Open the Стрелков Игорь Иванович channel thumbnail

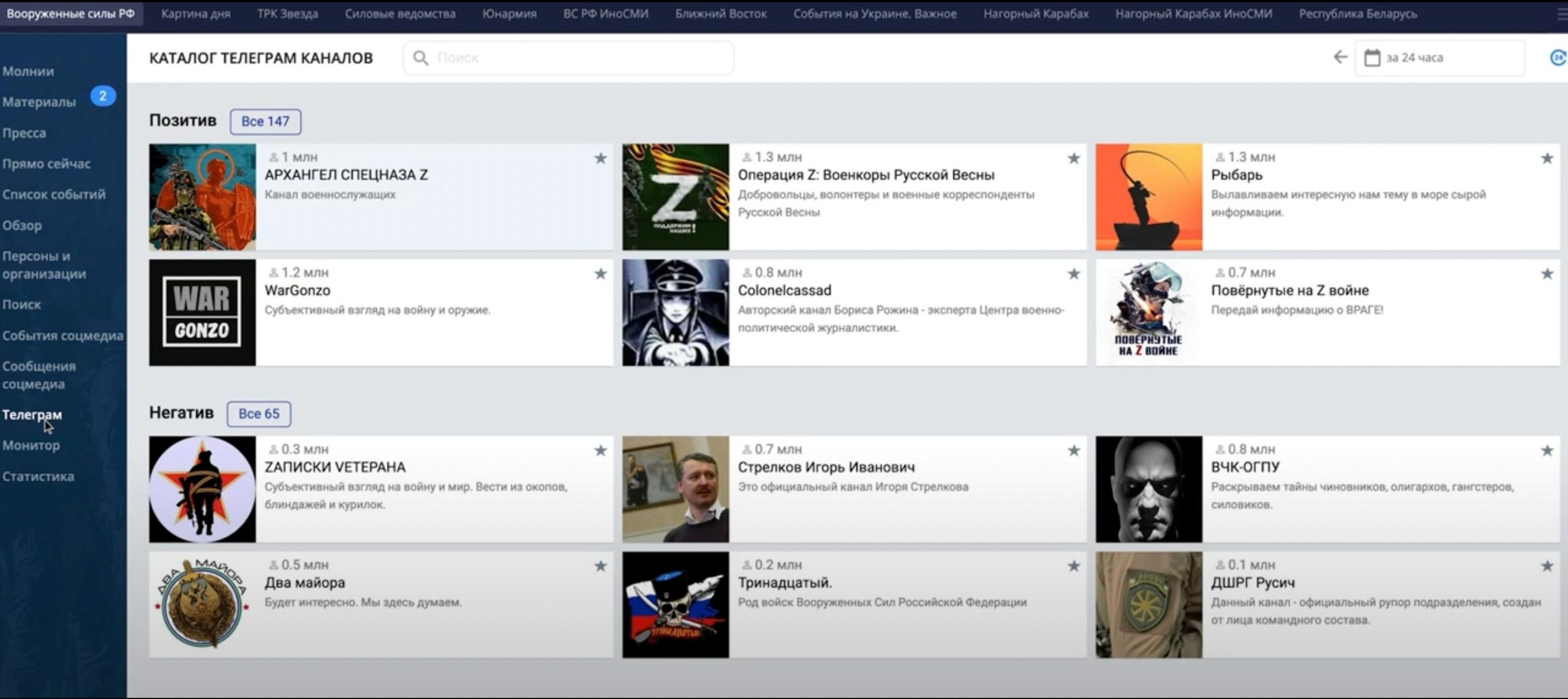tap(676, 489)
